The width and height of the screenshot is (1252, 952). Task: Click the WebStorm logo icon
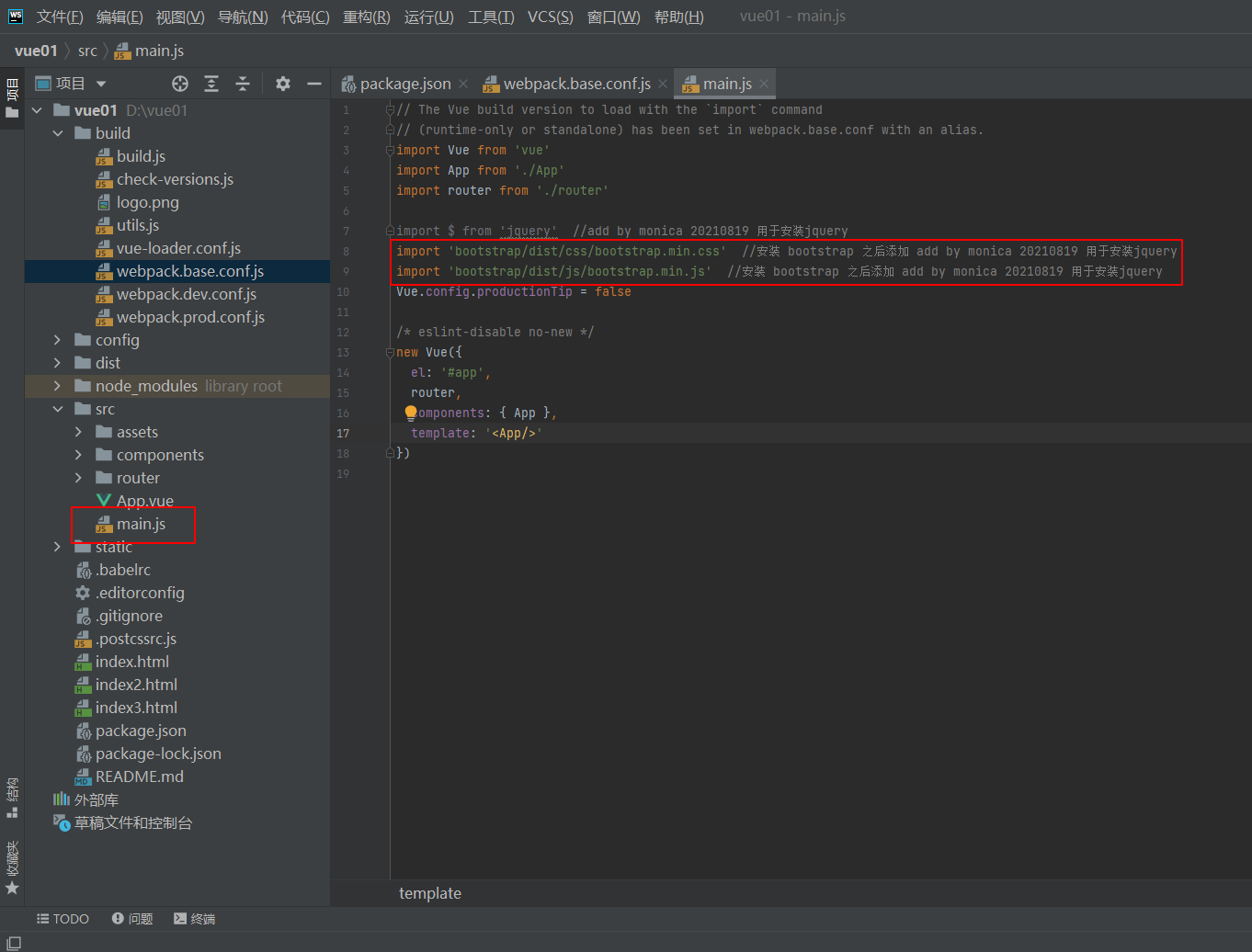click(x=16, y=17)
